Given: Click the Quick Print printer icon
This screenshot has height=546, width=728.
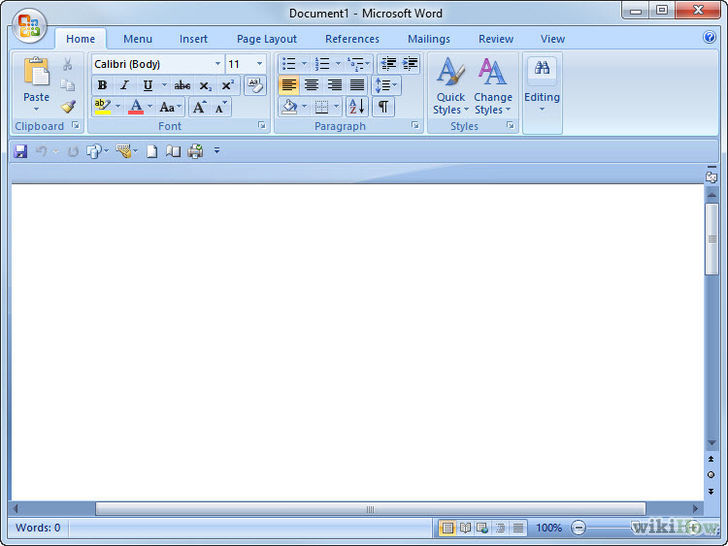Looking at the screenshot, I should tap(195, 151).
